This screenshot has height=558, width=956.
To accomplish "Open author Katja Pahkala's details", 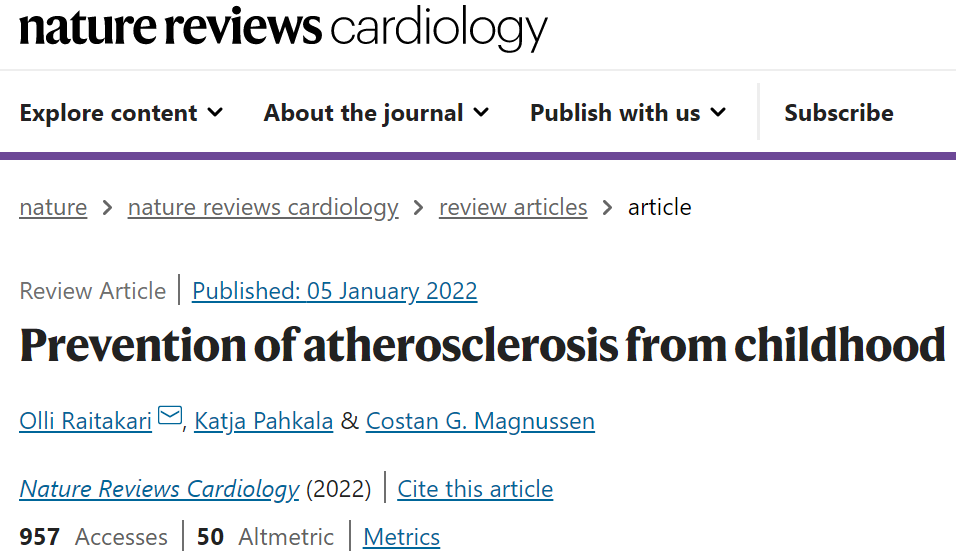I will 263,421.
